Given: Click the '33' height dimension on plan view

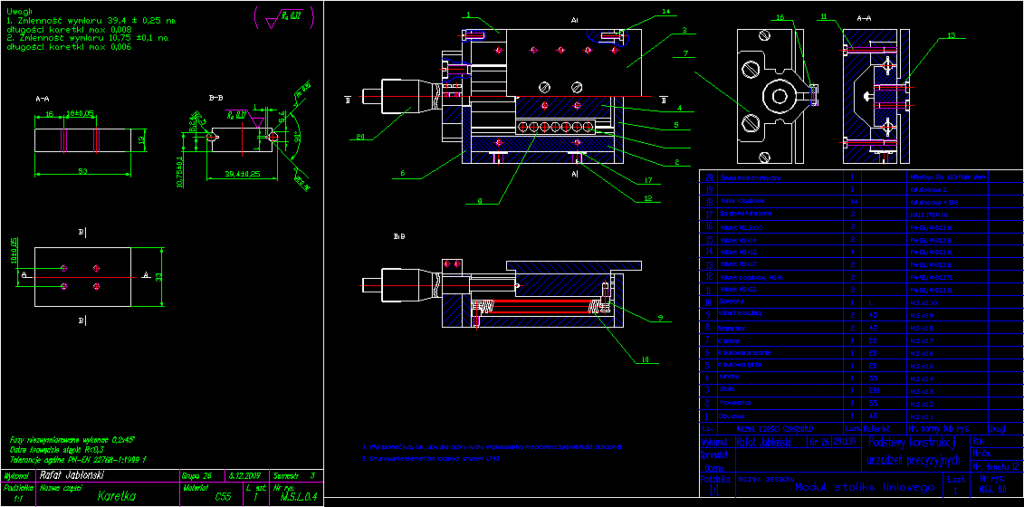Looking at the screenshot, I should 157,276.
